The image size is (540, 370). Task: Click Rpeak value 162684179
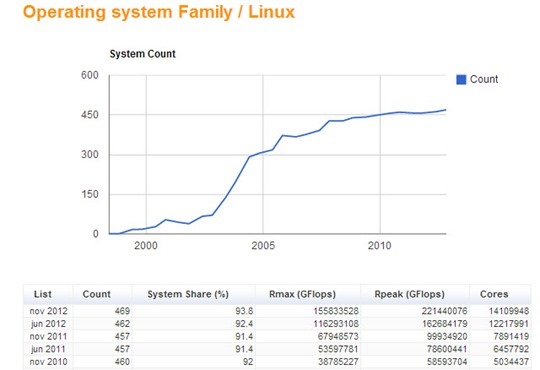445,324
